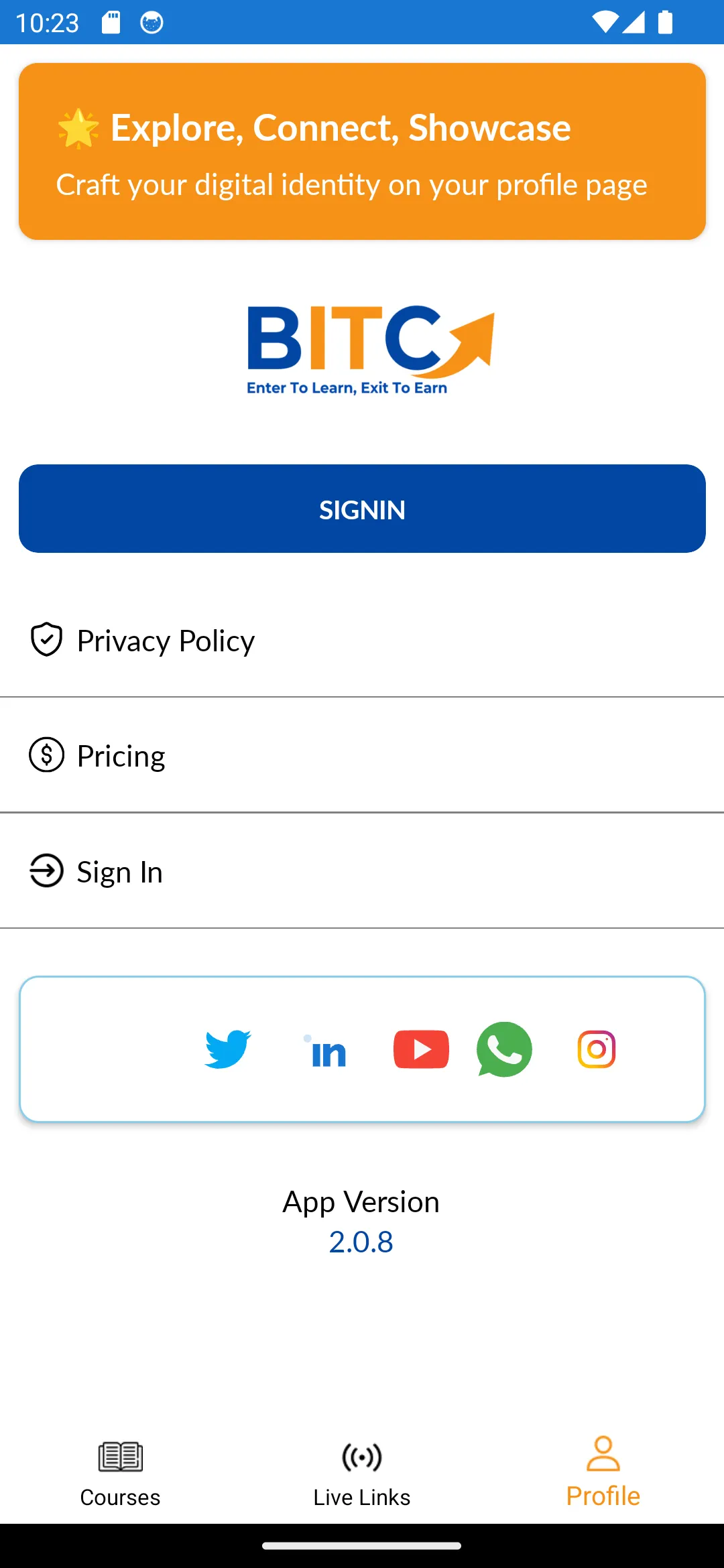Tap the LinkedIn icon
Viewport: 724px width, 1568px height.
326,1051
